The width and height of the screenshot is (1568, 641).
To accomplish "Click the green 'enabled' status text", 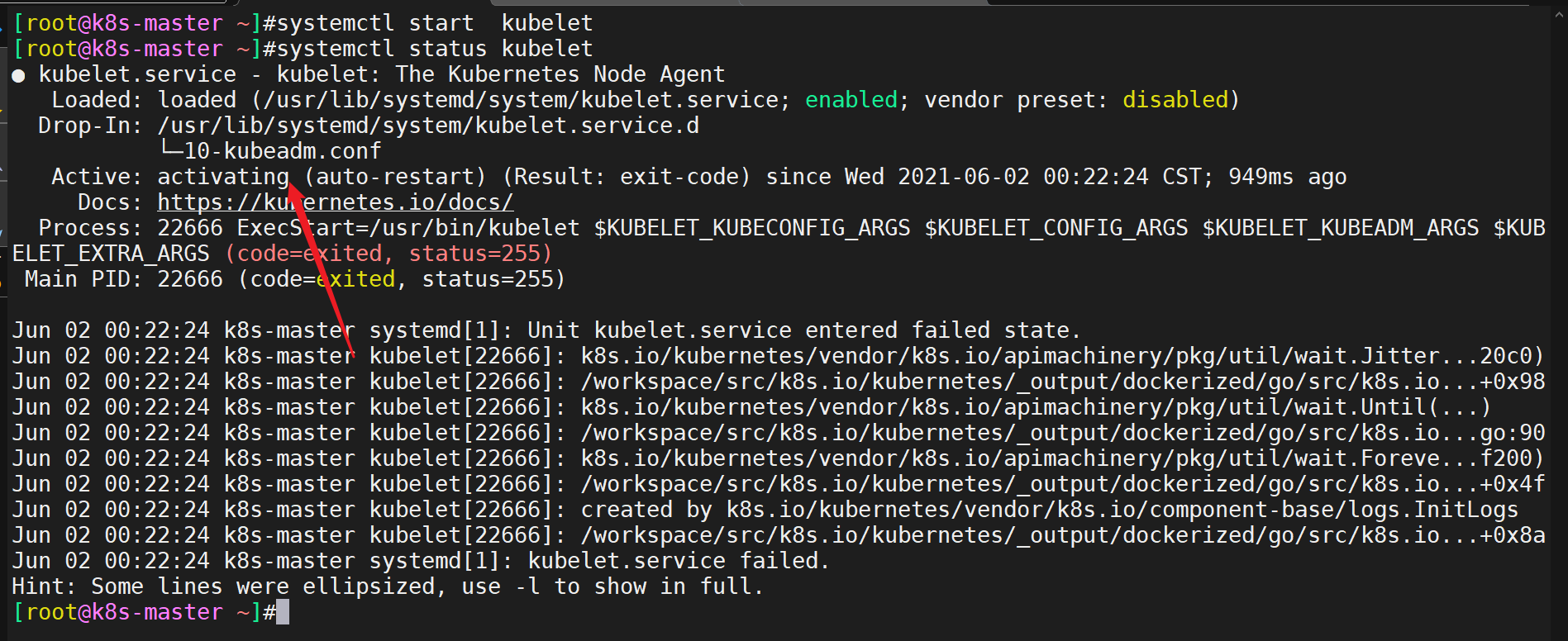I will 851,100.
